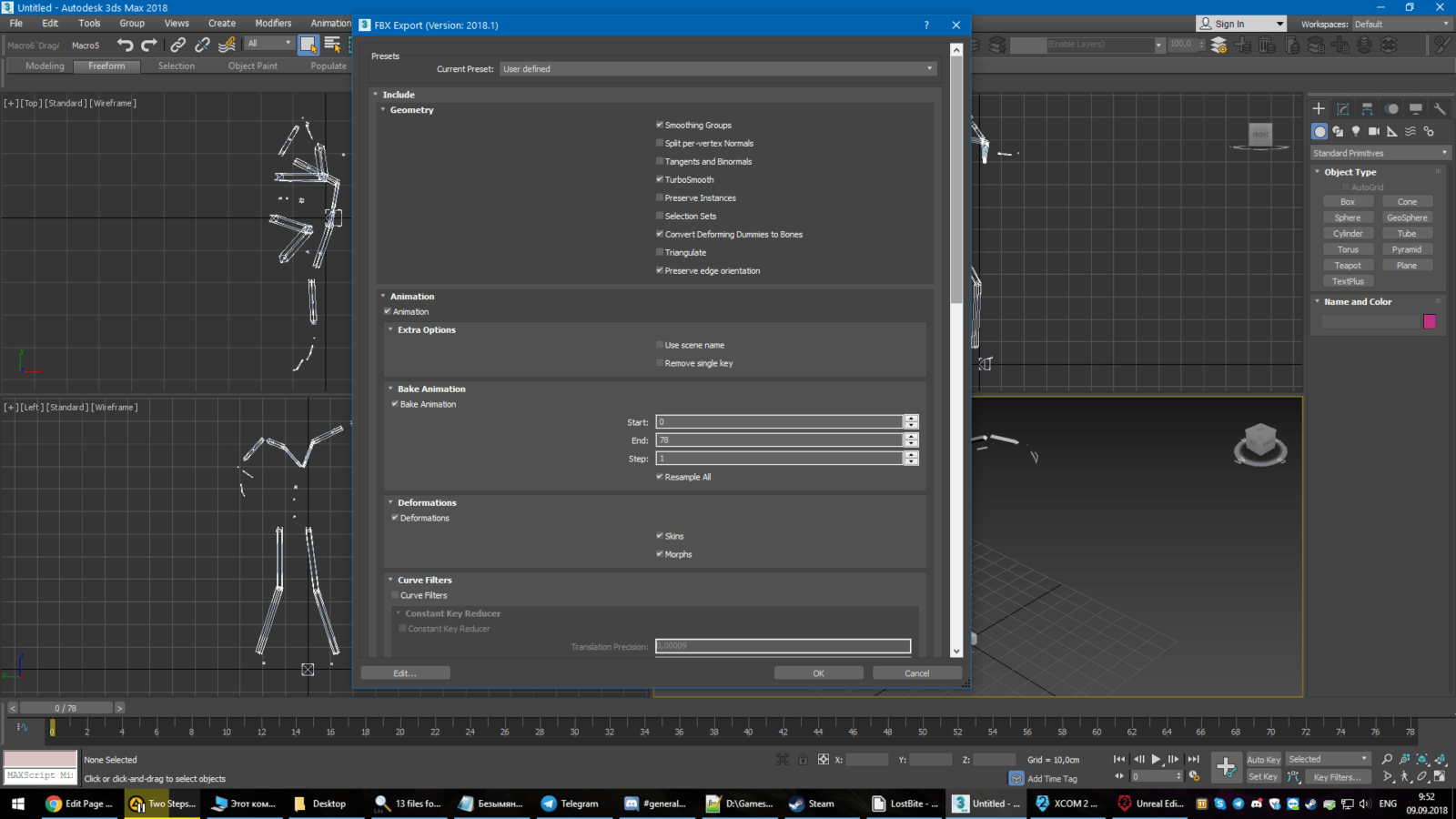Enable the Tangents and Binormals checkbox

[660, 161]
